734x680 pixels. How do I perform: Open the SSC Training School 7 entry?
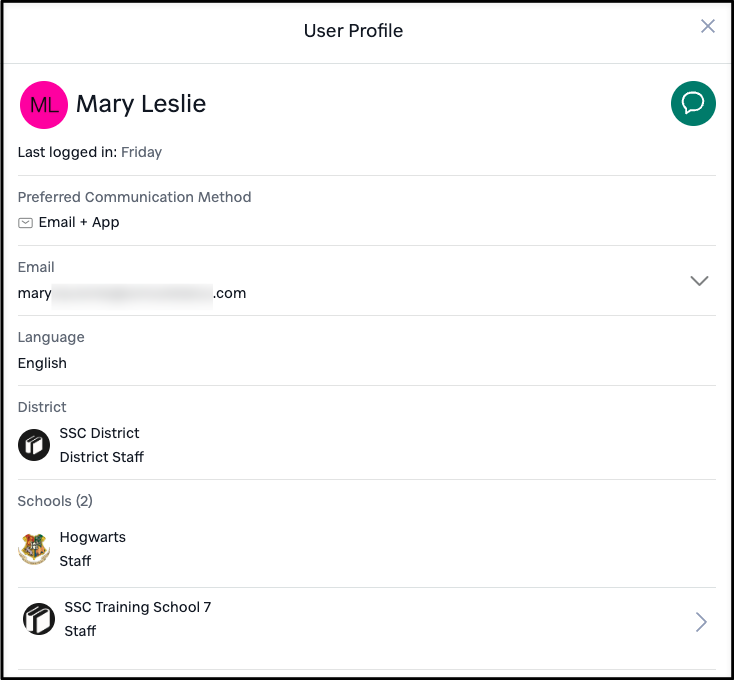(x=367, y=619)
